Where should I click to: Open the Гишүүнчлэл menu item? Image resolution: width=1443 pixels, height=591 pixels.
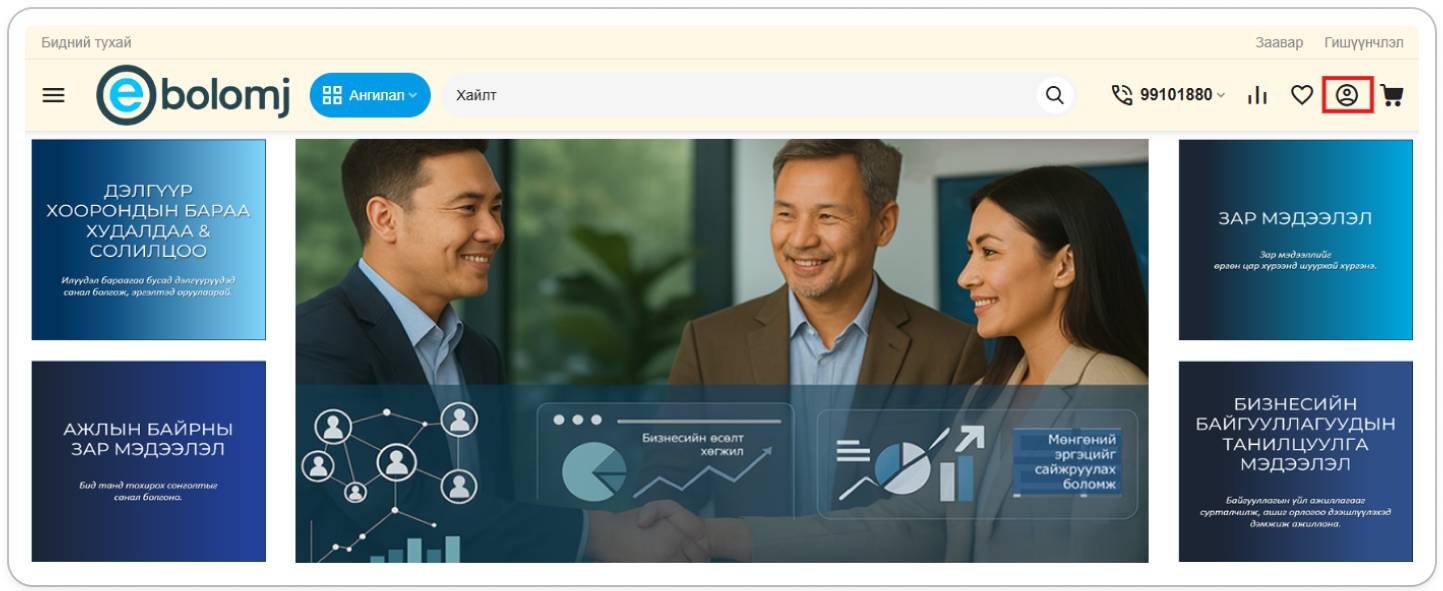tap(1363, 42)
